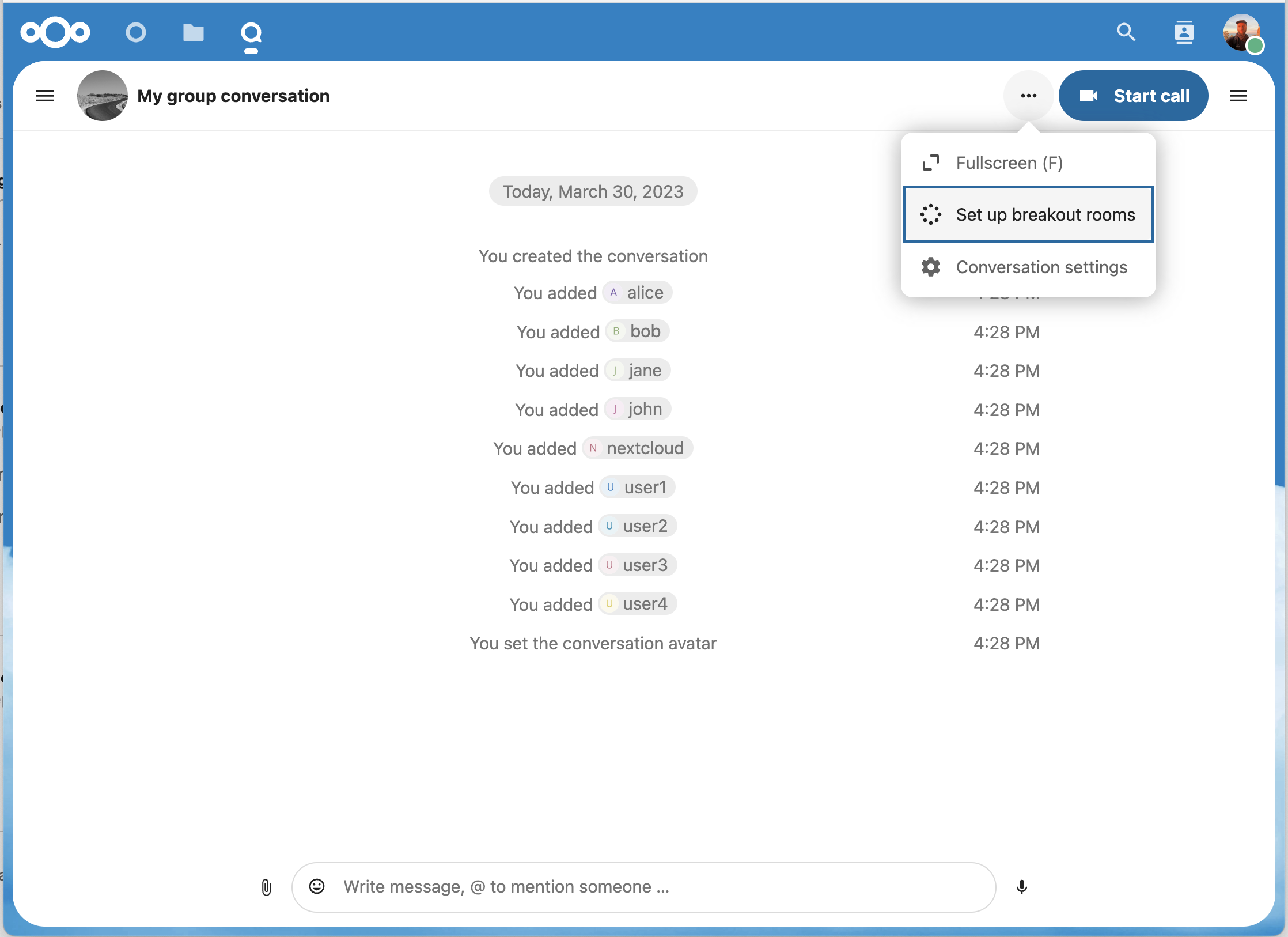Viewport: 1288px width, 937px height.
Task: Toggle left conversation list hamburger menu
Action: 45,96
